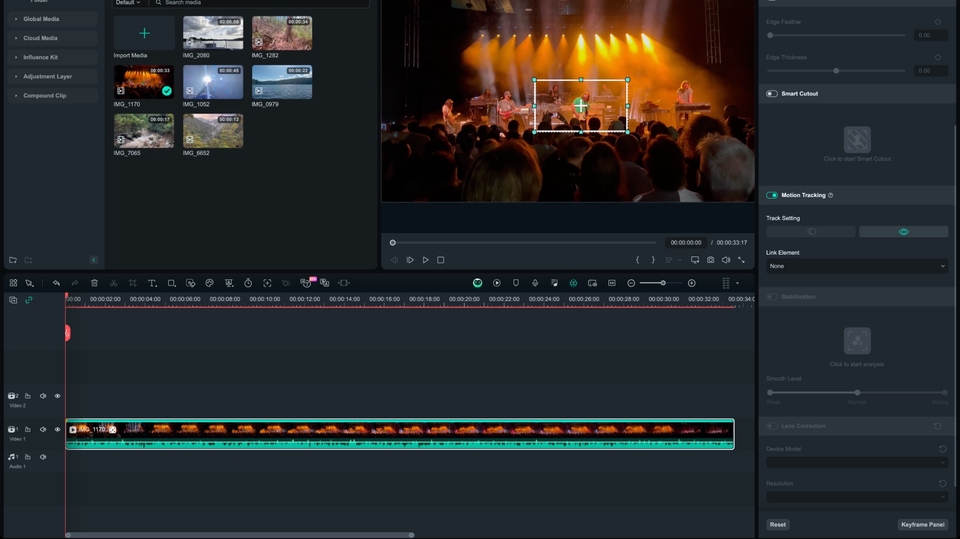The width and height of the screenshot is (960, 539).
Task: Add a marker with the shield icon
Action: pos(516,283)
